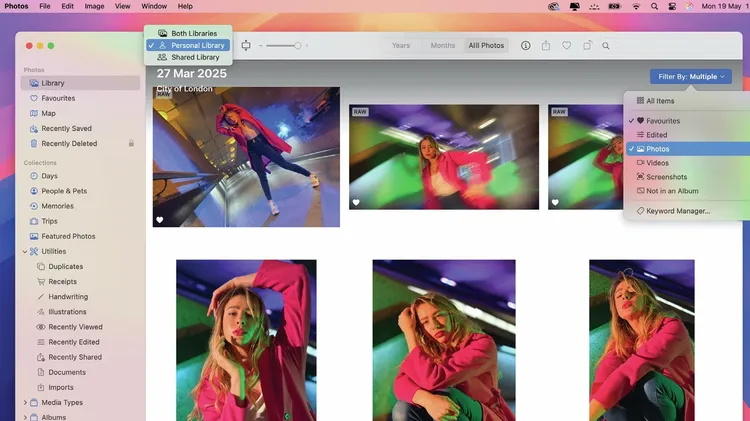
Task: Switch to the Months view tab
Action: pos(442,46)
